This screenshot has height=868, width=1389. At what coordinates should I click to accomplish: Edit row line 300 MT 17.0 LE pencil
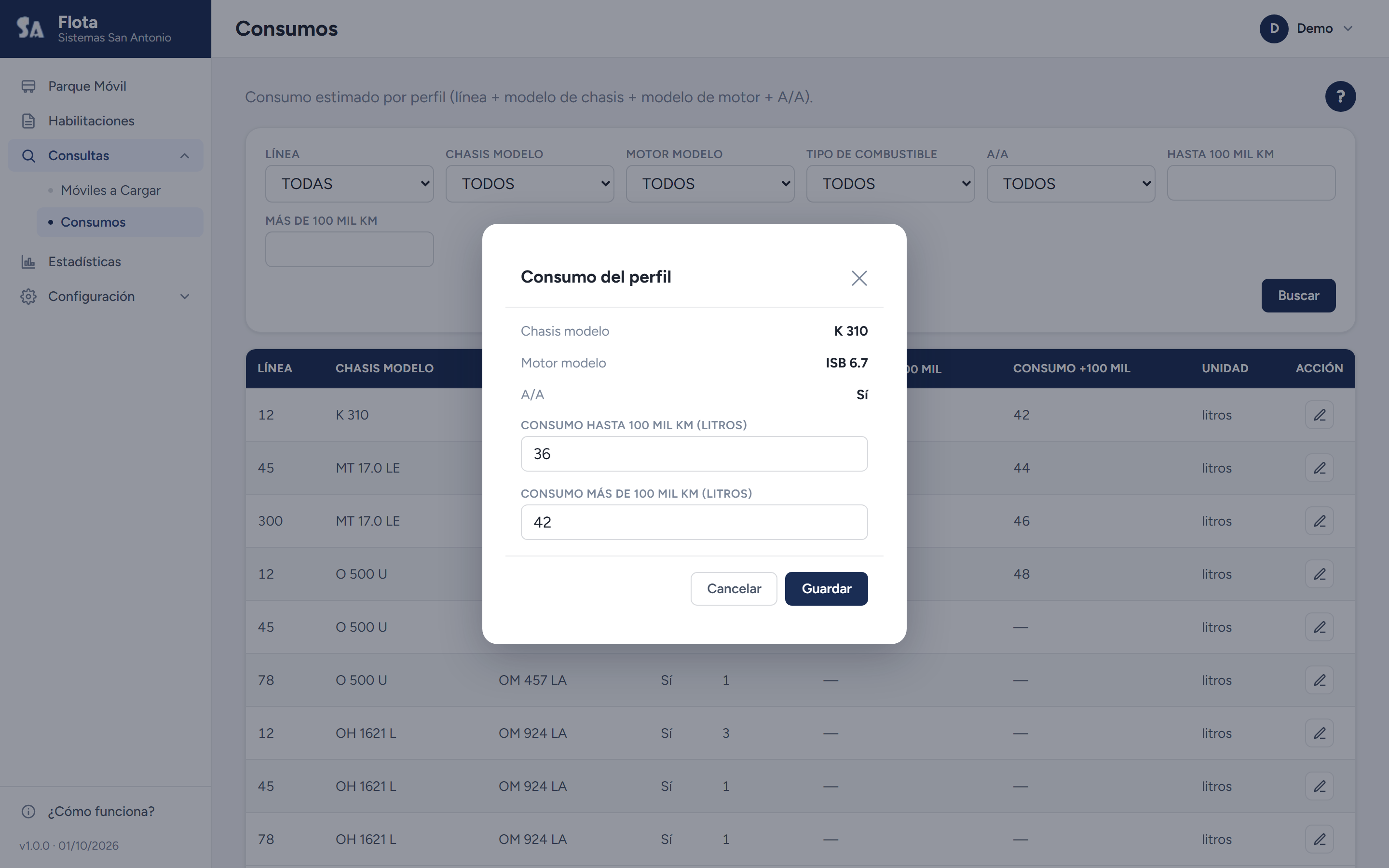pos(1319,521)
